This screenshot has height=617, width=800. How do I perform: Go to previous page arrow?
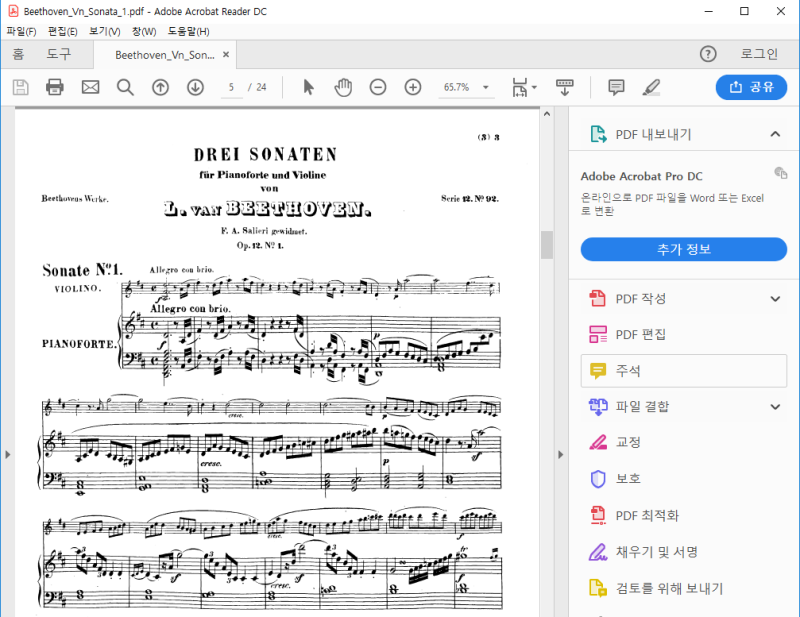tap(160, 87)
